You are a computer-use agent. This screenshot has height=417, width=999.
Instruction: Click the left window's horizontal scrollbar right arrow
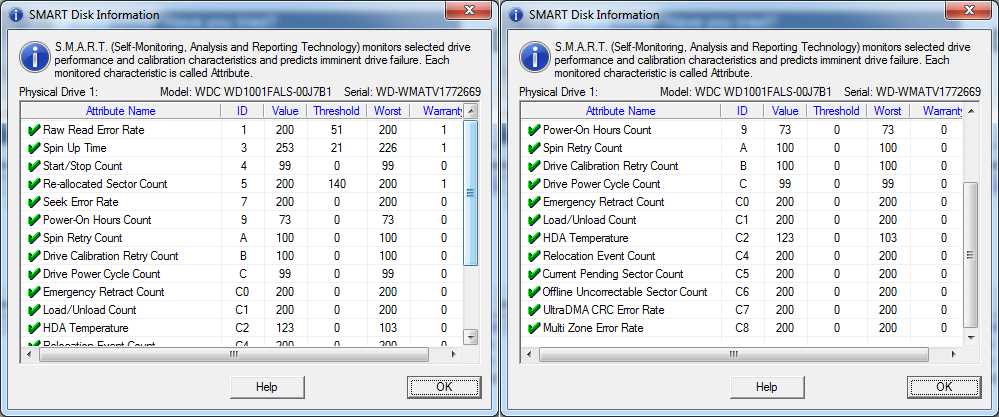(453, 354)
